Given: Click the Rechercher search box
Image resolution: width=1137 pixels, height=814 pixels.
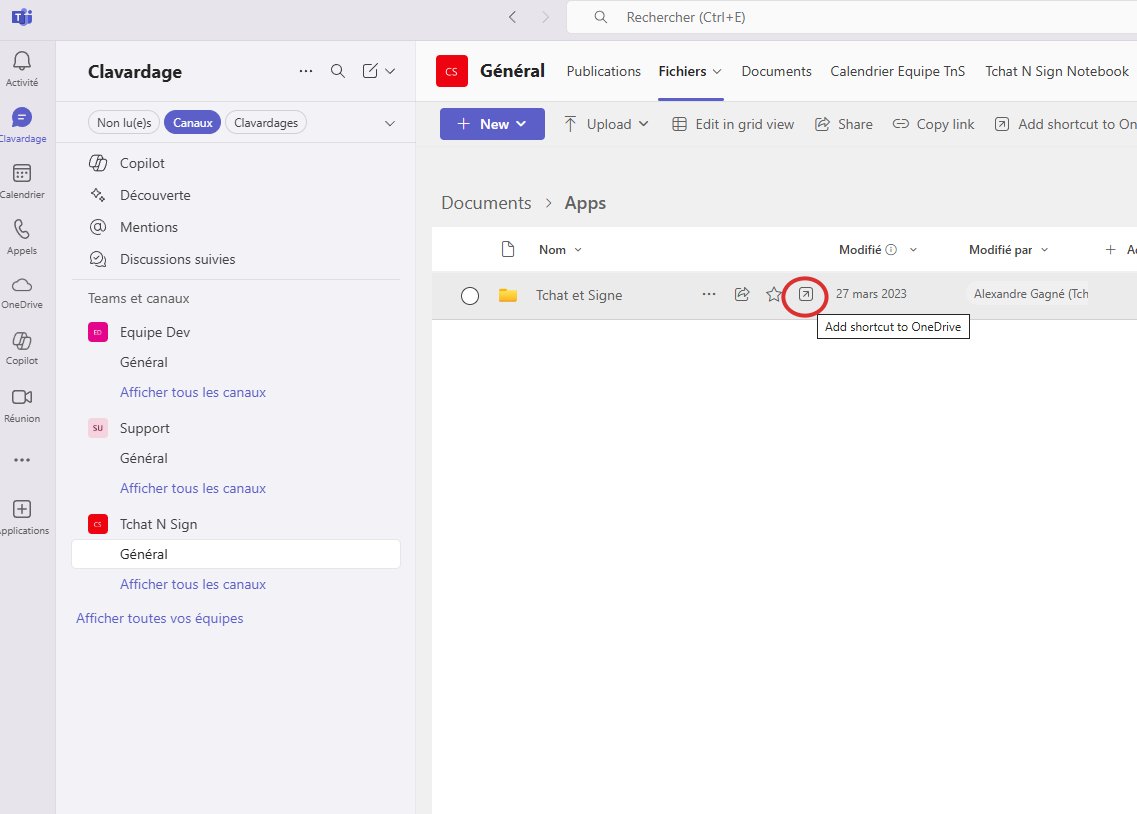Looking at the screenshot, I should pyautogui.click(x=851, y=17).
